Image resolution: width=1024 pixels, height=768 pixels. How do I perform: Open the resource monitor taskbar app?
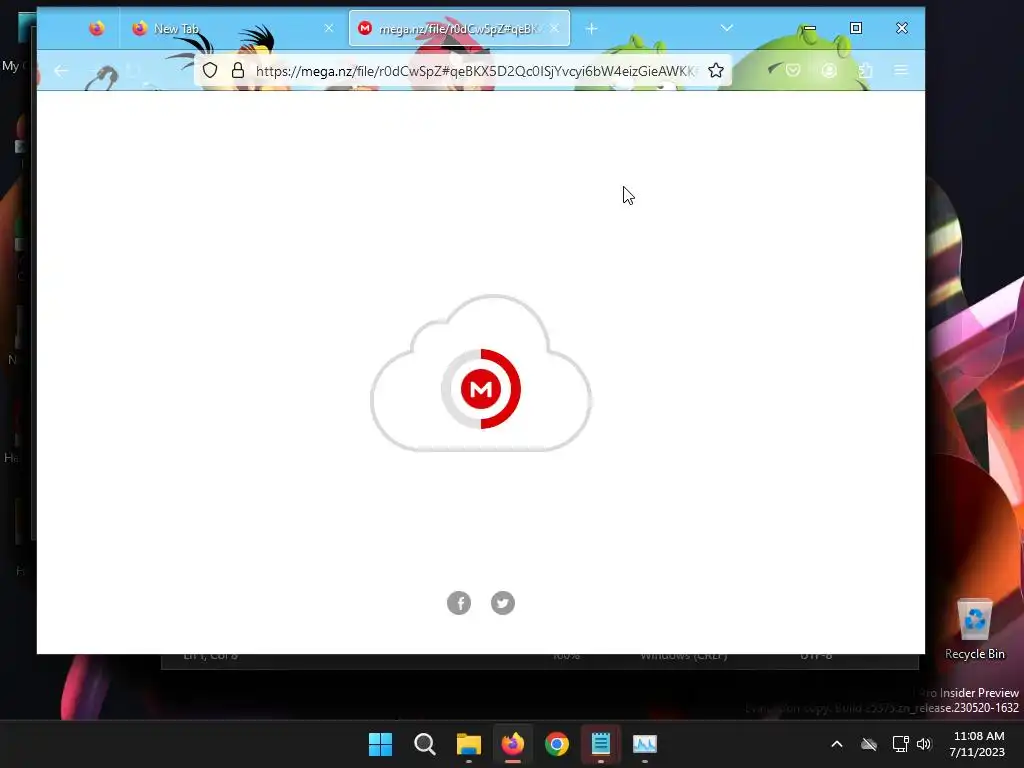click(645, 744)
